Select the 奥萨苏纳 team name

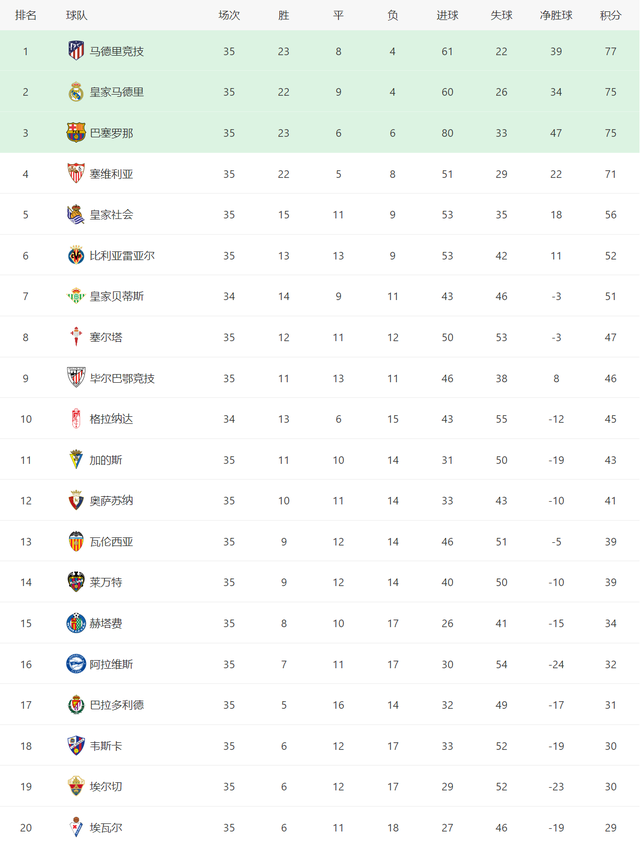pos(111,501)
